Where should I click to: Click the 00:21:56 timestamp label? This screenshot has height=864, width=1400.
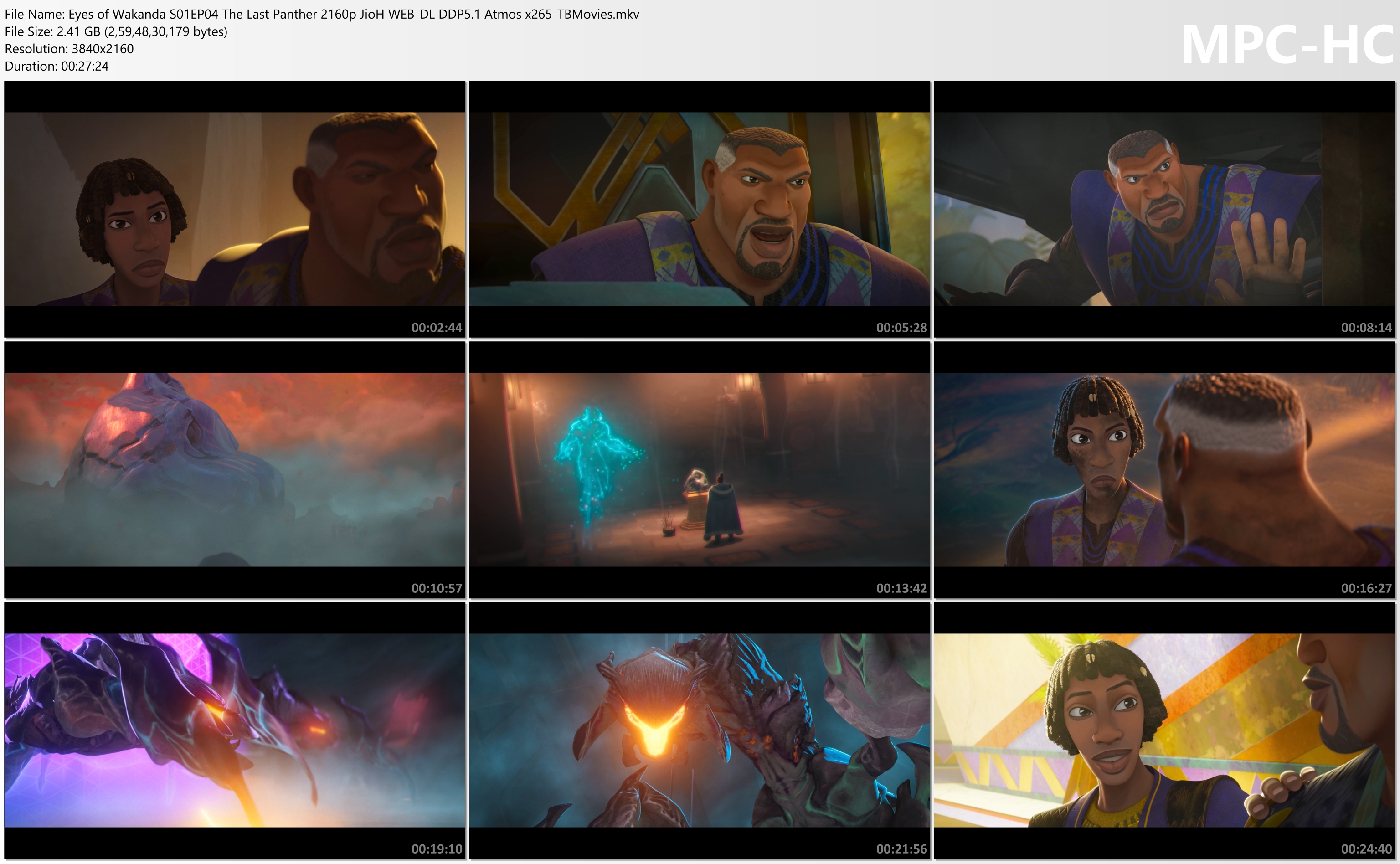coord(902,849)
